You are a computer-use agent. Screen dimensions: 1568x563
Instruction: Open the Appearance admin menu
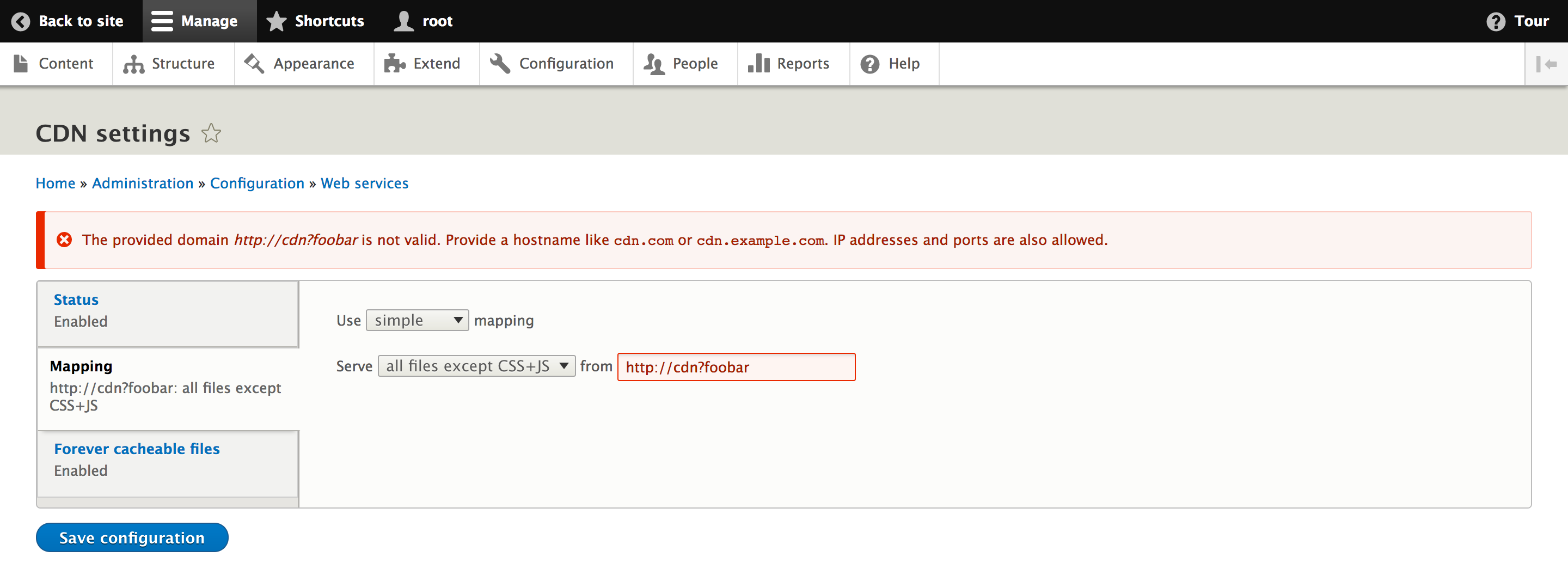click(300, 64)
